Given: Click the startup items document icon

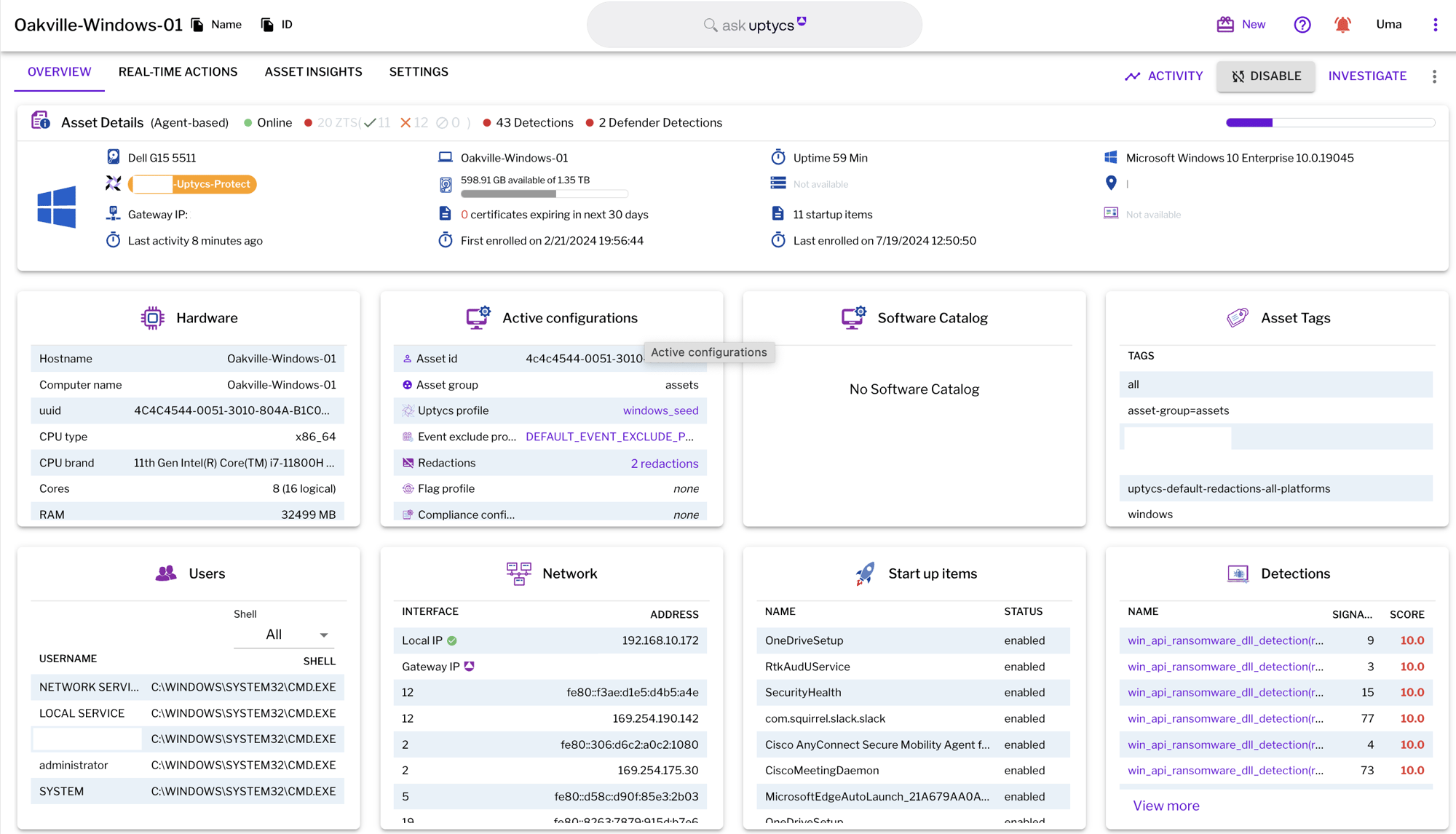Looking at the screenshot, I should 778,214.
